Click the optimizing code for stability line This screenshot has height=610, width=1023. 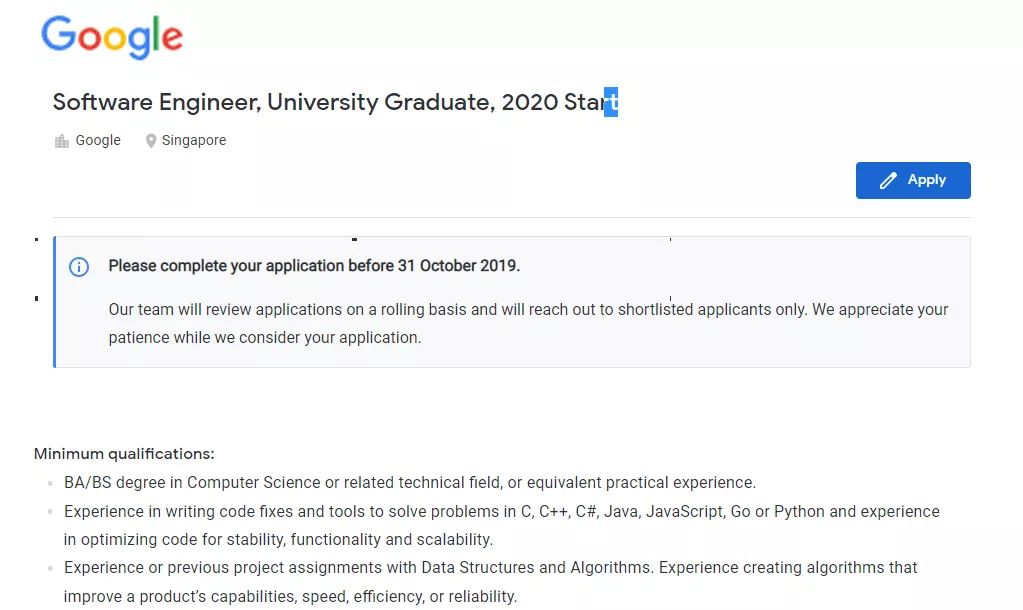pos(279,540)
